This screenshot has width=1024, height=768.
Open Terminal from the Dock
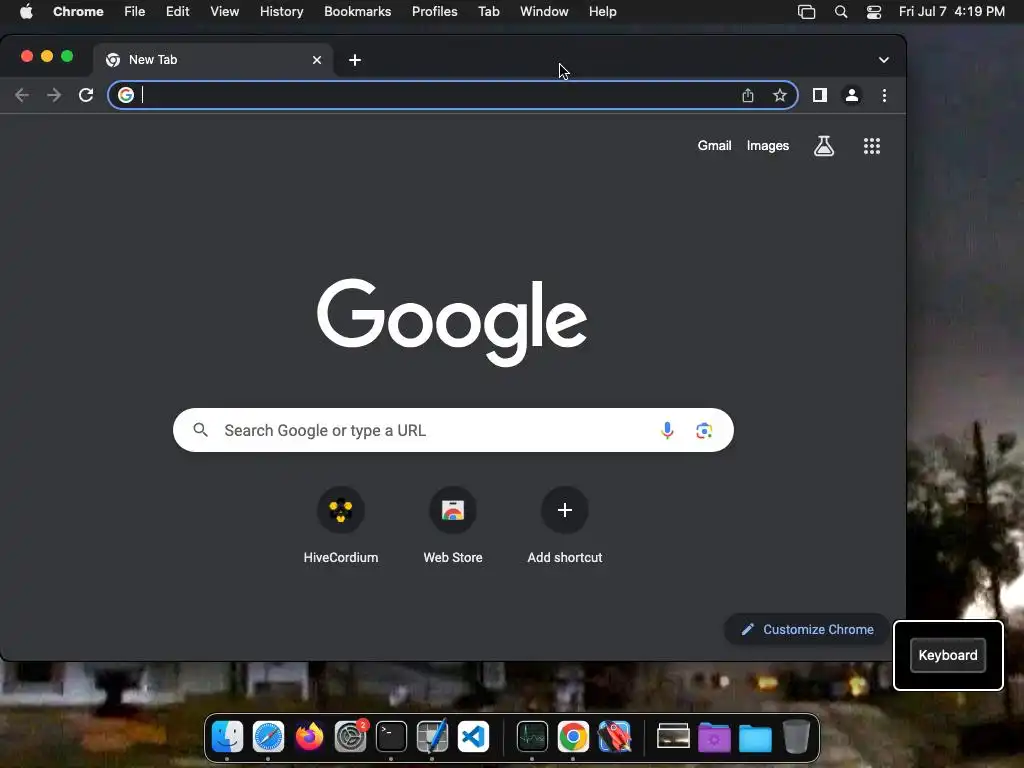pyautogui.click(x=391, y=737)
